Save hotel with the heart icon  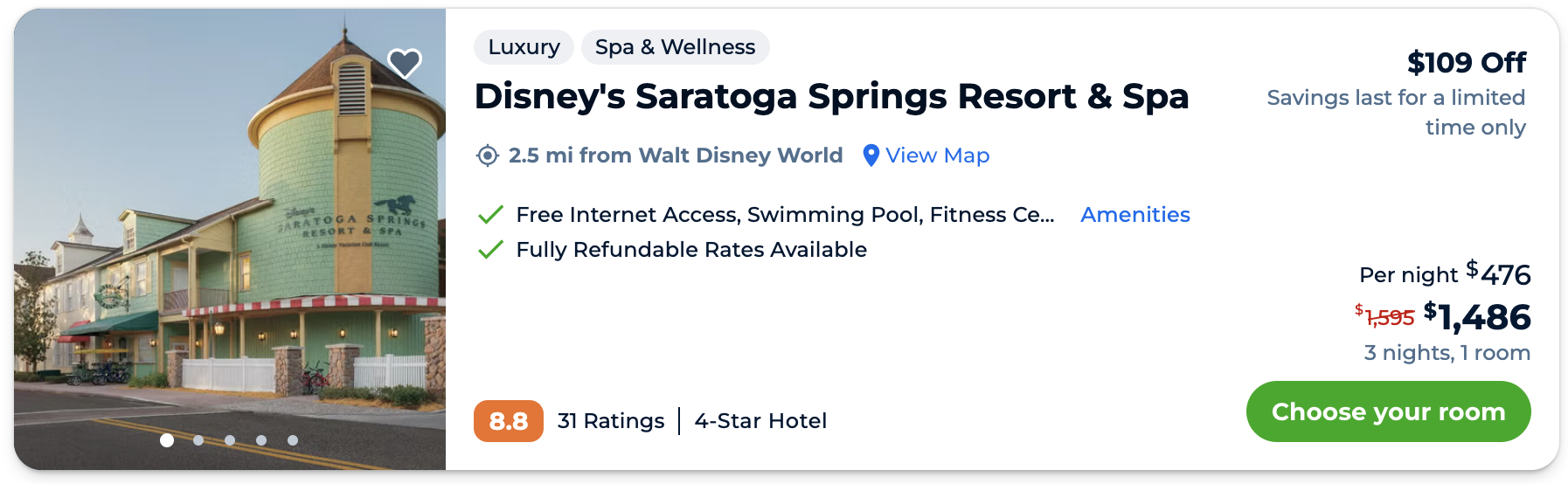[x=405, y=63]
